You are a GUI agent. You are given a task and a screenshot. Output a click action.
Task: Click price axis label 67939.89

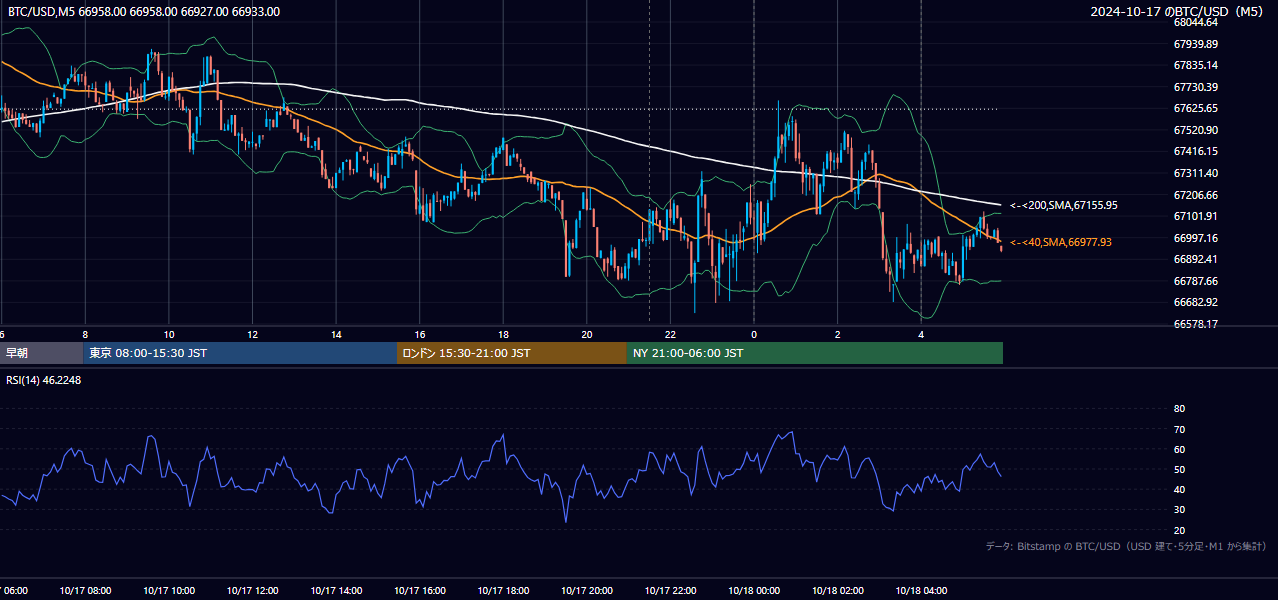[1195, 44]
